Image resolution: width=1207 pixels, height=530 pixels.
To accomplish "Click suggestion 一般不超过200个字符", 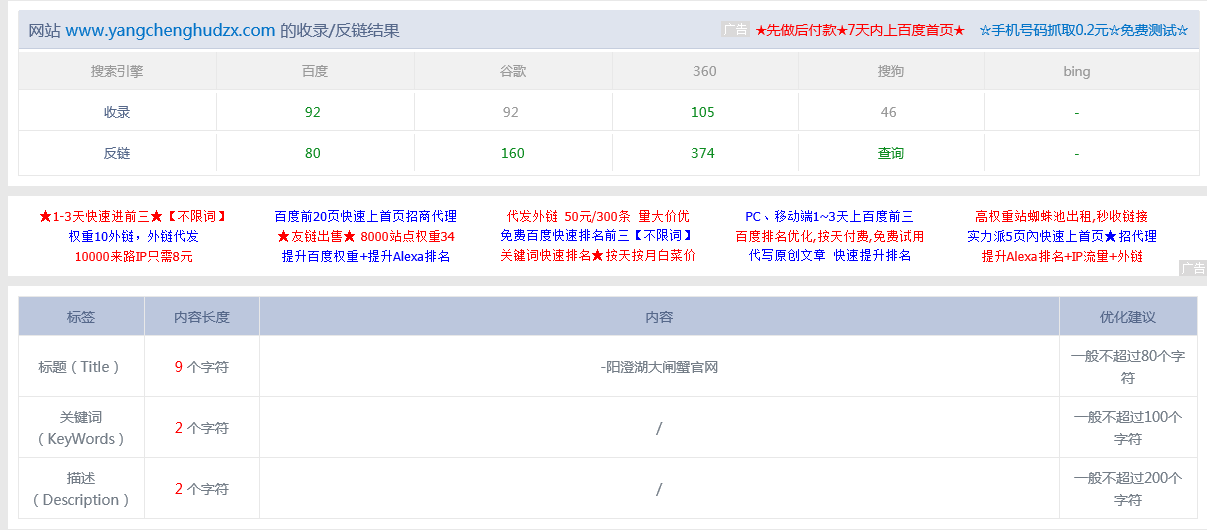I will [1128, 489].
